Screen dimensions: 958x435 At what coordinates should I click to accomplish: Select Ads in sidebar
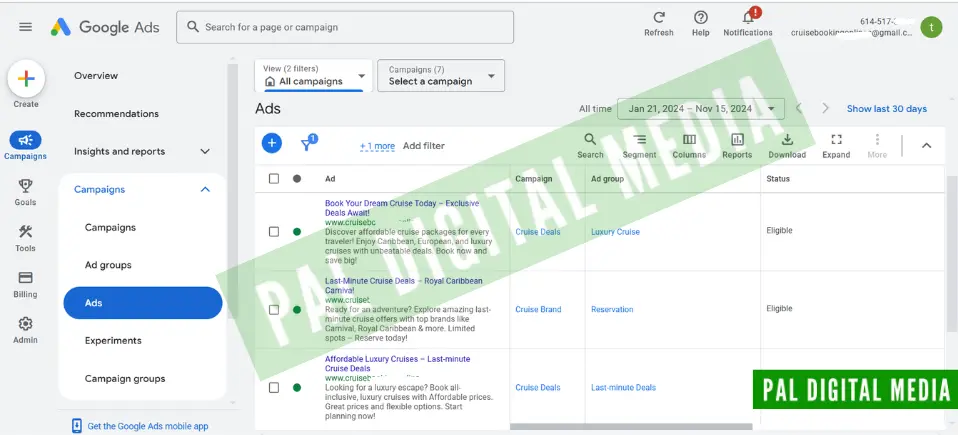[x=143, y=303]
